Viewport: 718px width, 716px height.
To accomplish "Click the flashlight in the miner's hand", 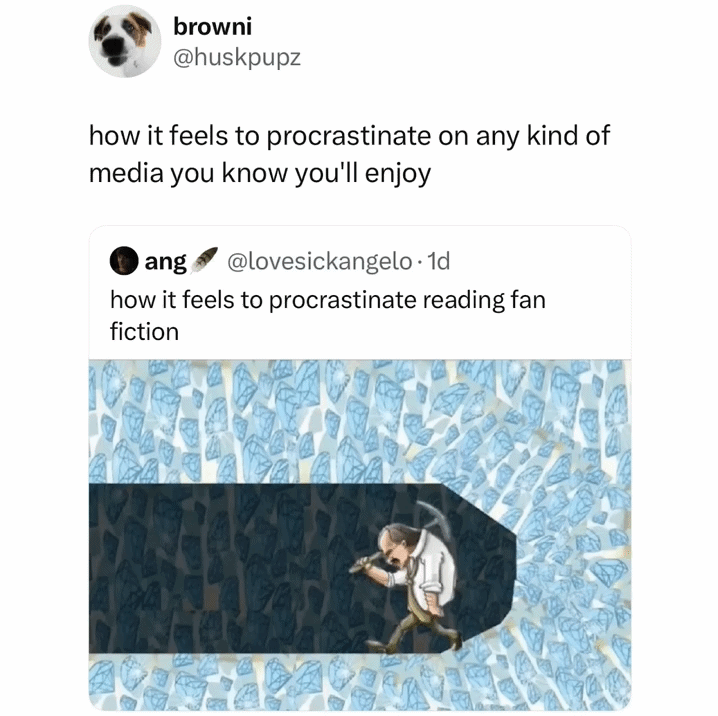I will (x=365, y=562).
